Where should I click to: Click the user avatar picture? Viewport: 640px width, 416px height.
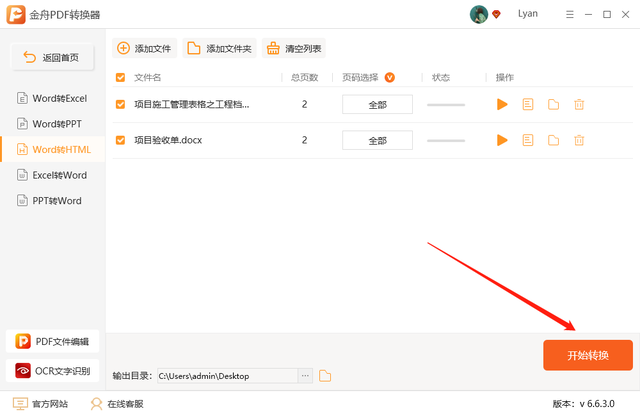point(479,14)
